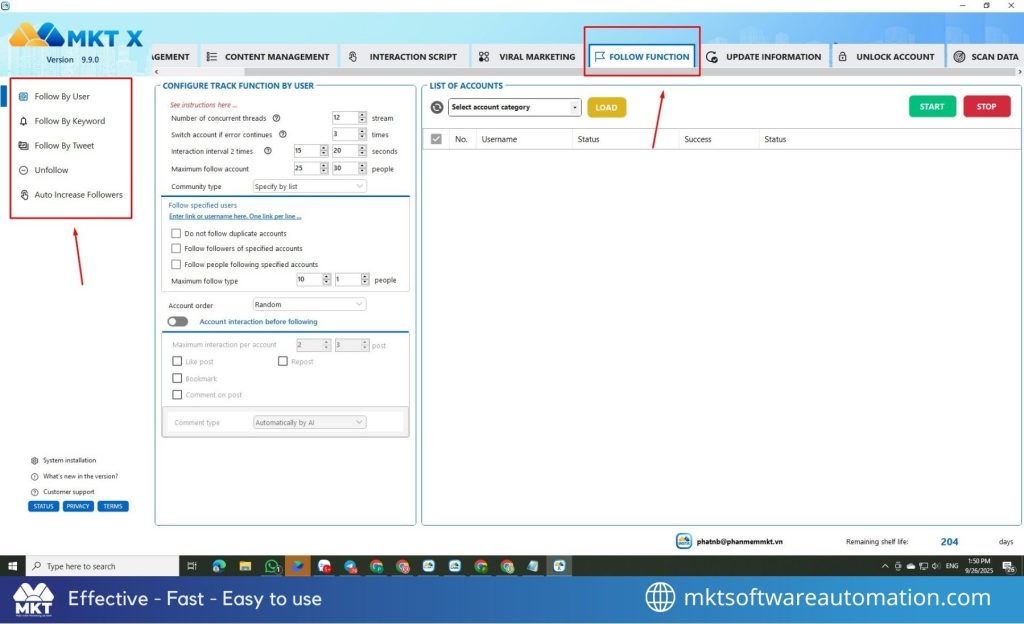Expand the Select account category combo box
The height and width of the screenshot is (624, 1024).
[x=514, y=107]
